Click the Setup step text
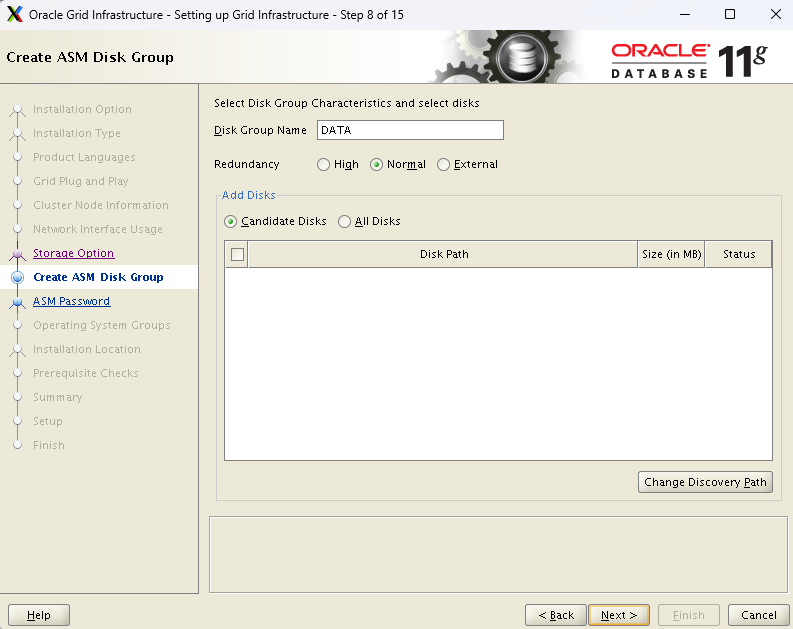This screenshot has width=793, height=629. pyautogui.click(x=48, y=421)
